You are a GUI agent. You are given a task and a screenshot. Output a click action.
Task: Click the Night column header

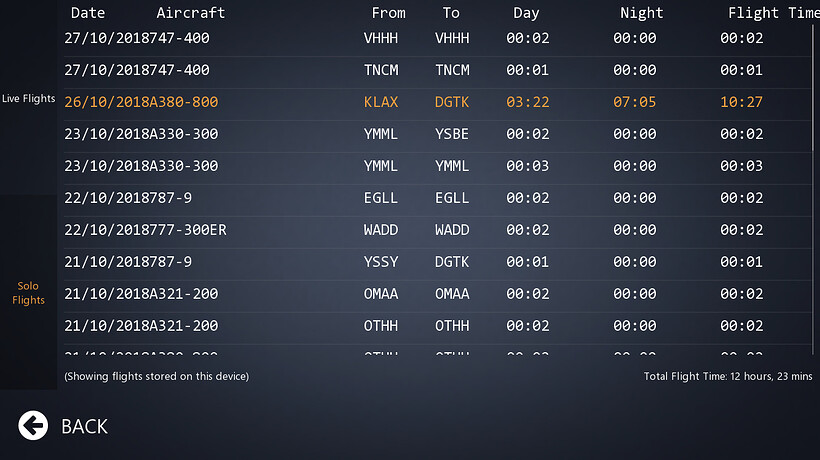tap(641, 13)
